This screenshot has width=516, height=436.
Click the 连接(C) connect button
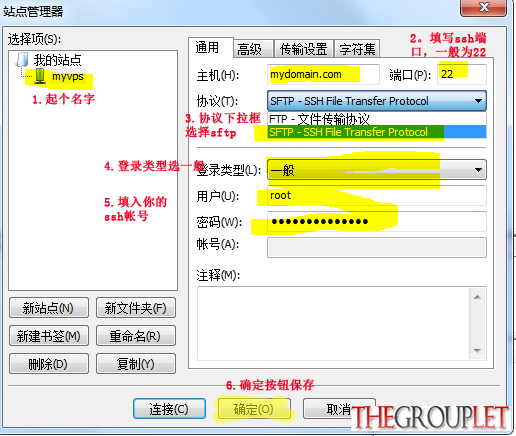169,409
